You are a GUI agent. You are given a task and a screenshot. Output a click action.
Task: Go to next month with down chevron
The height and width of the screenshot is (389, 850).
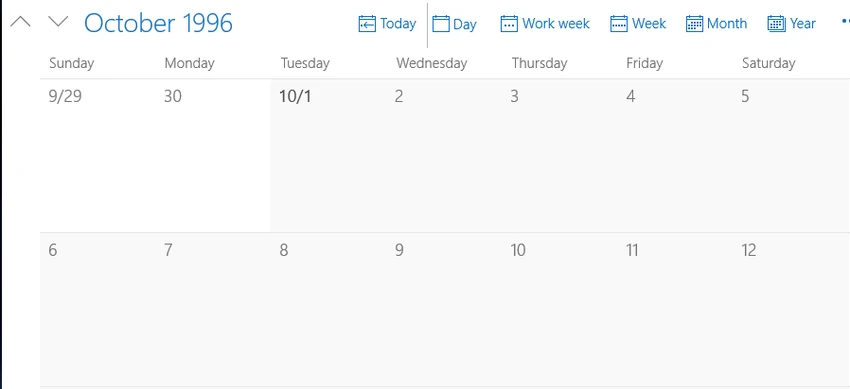(x=58, y=22)
